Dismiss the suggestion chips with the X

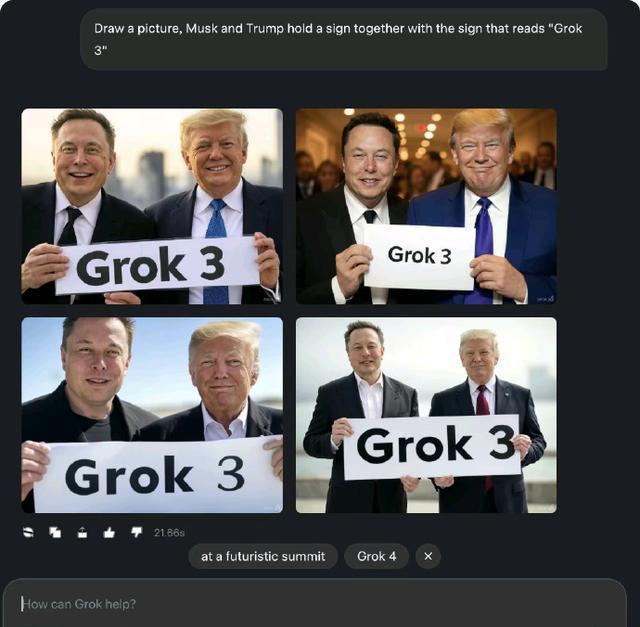[428, 556]
